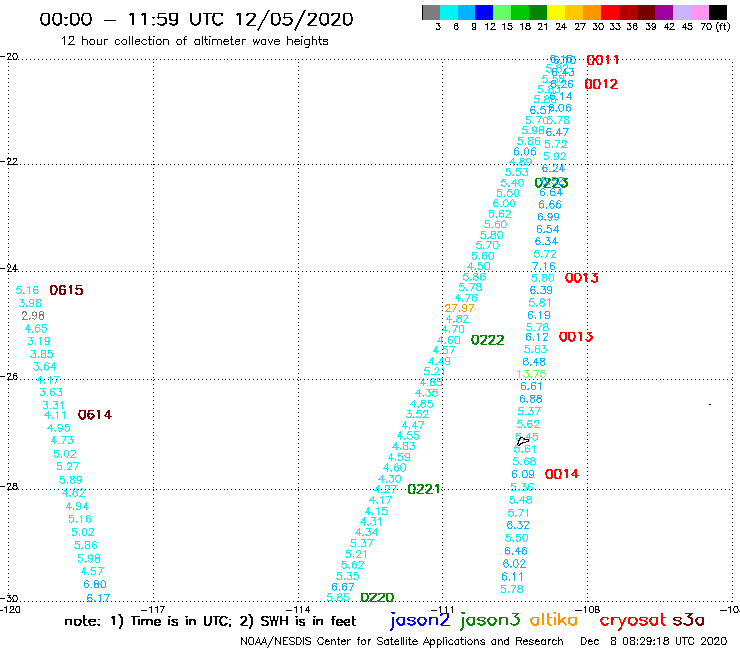Click the dark blue 12 ft legend swatch
740x650 pixels.
tap(484, 13)
